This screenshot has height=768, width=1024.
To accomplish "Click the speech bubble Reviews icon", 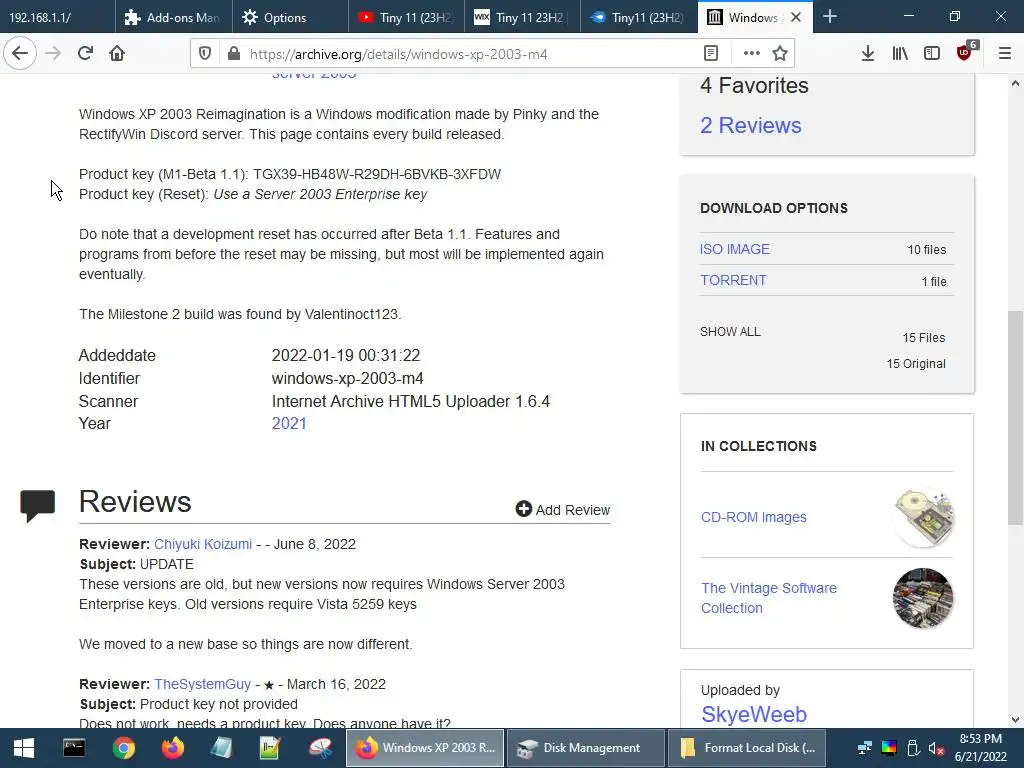I will click(x=37, y=505).
